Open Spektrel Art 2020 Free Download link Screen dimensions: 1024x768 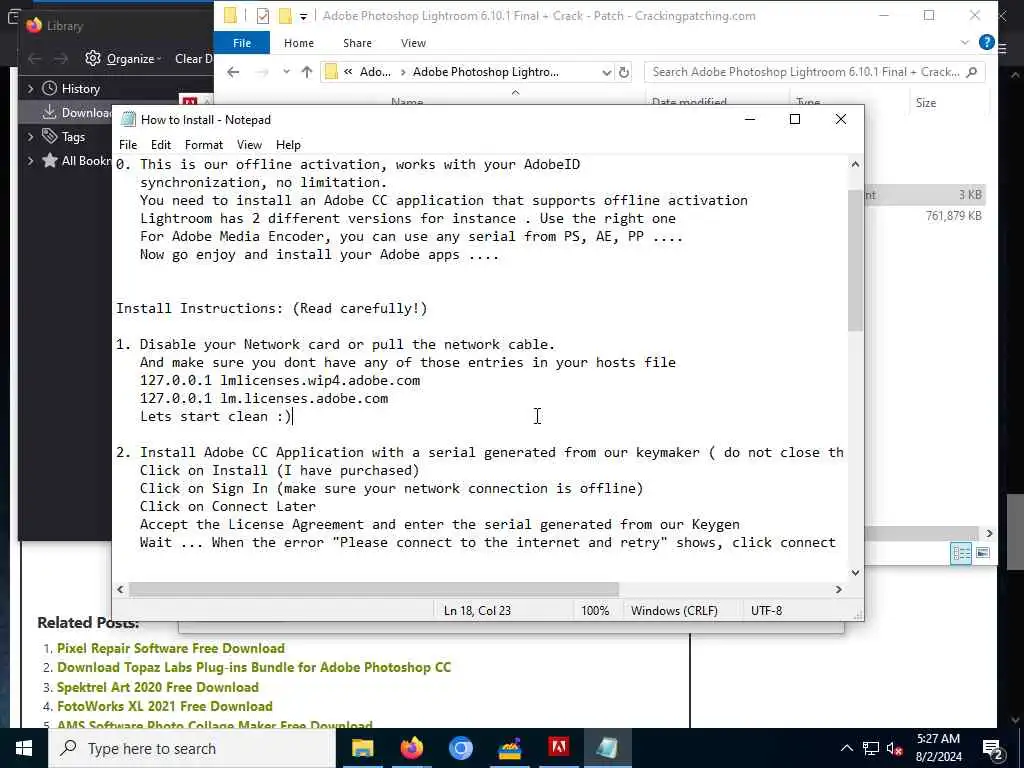[x=157, y=687]
